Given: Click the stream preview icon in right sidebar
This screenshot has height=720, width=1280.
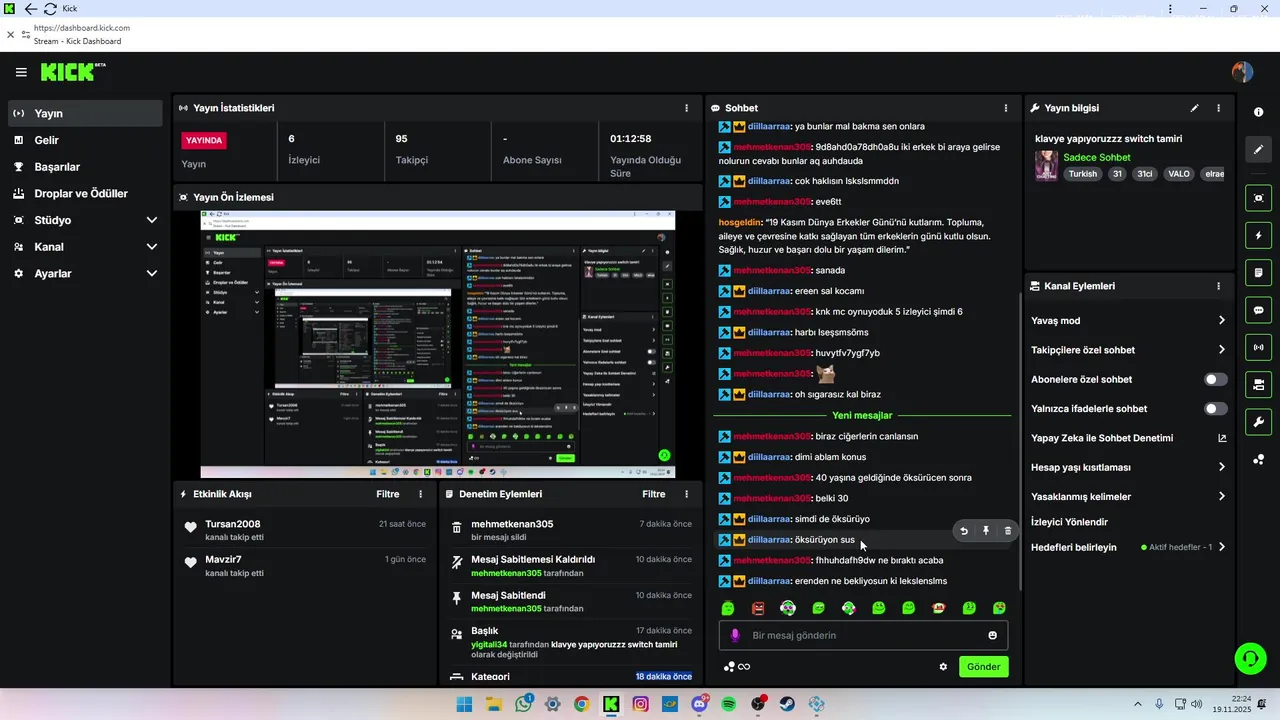Looking at the screenshot, I should (x=1258, y=198).
